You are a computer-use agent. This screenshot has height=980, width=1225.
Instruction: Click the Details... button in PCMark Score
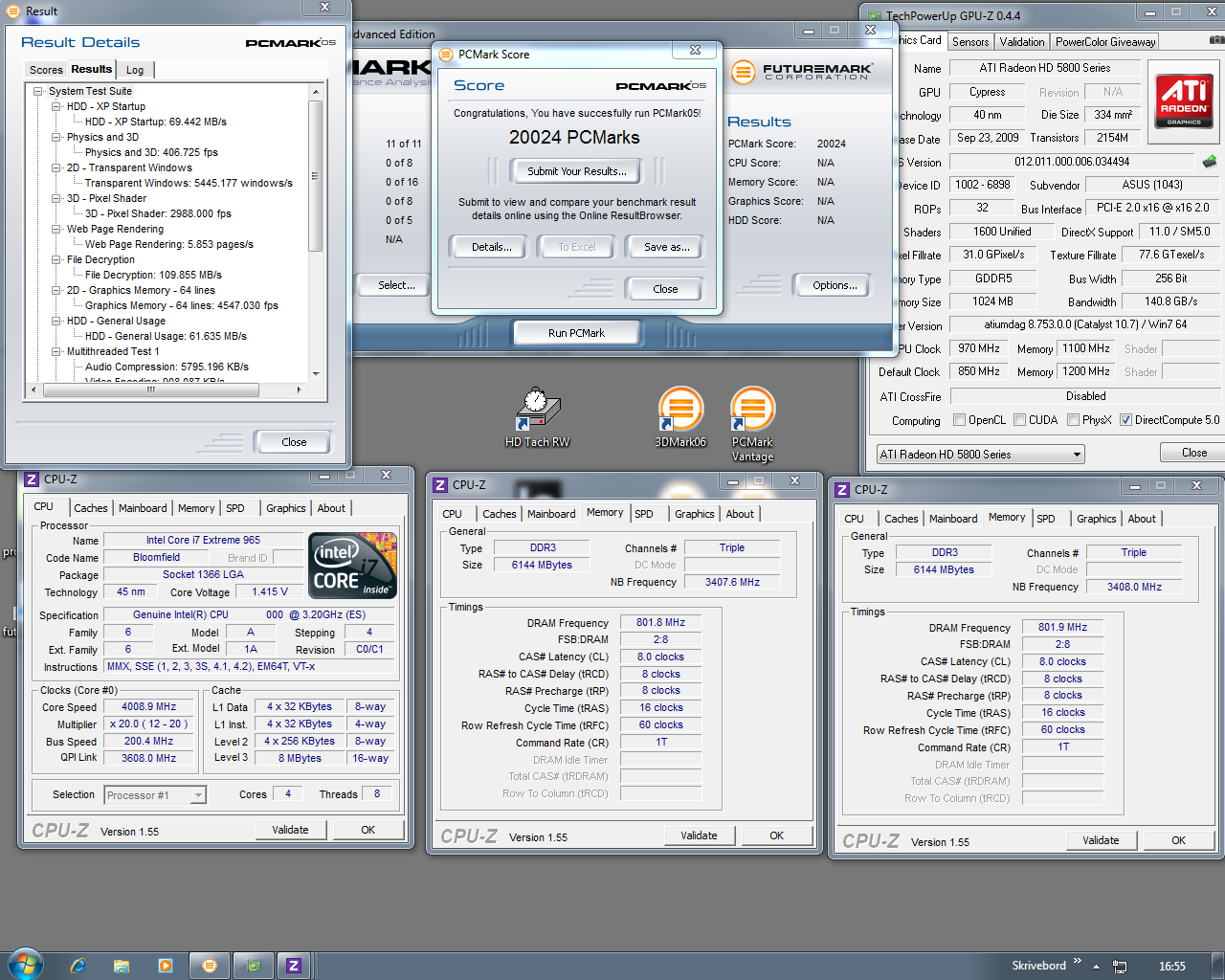pos(491,247)
